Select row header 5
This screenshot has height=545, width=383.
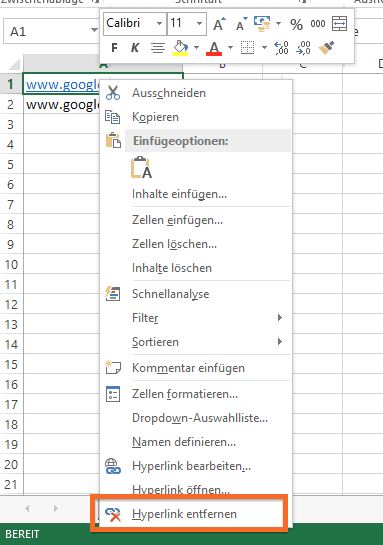tap(11, 164)
